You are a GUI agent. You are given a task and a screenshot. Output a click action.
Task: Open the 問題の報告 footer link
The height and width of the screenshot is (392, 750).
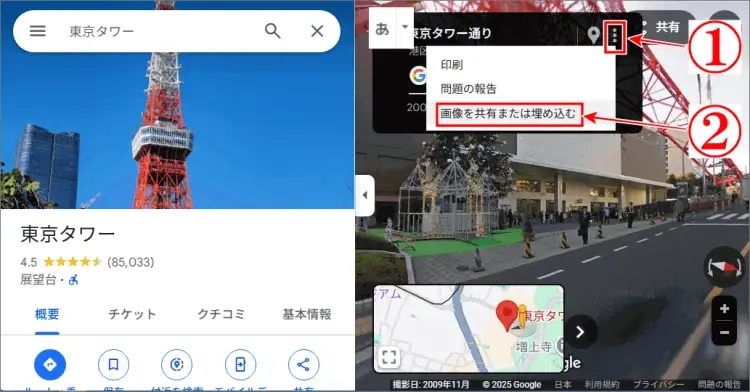click(x=719, y=384)
